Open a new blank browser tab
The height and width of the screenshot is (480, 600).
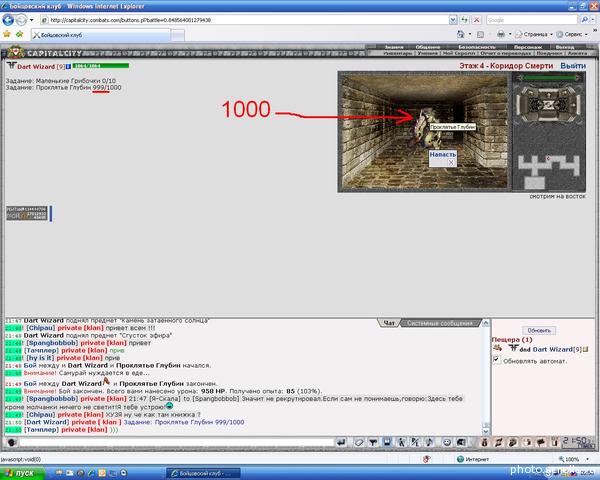click(177, 35)
